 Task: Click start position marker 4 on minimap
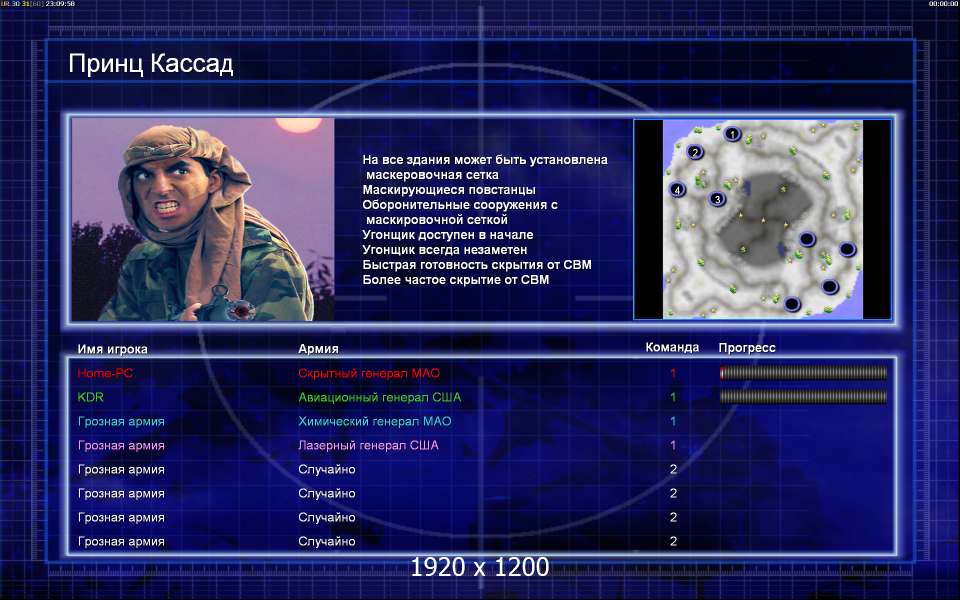tap(677, 190)
